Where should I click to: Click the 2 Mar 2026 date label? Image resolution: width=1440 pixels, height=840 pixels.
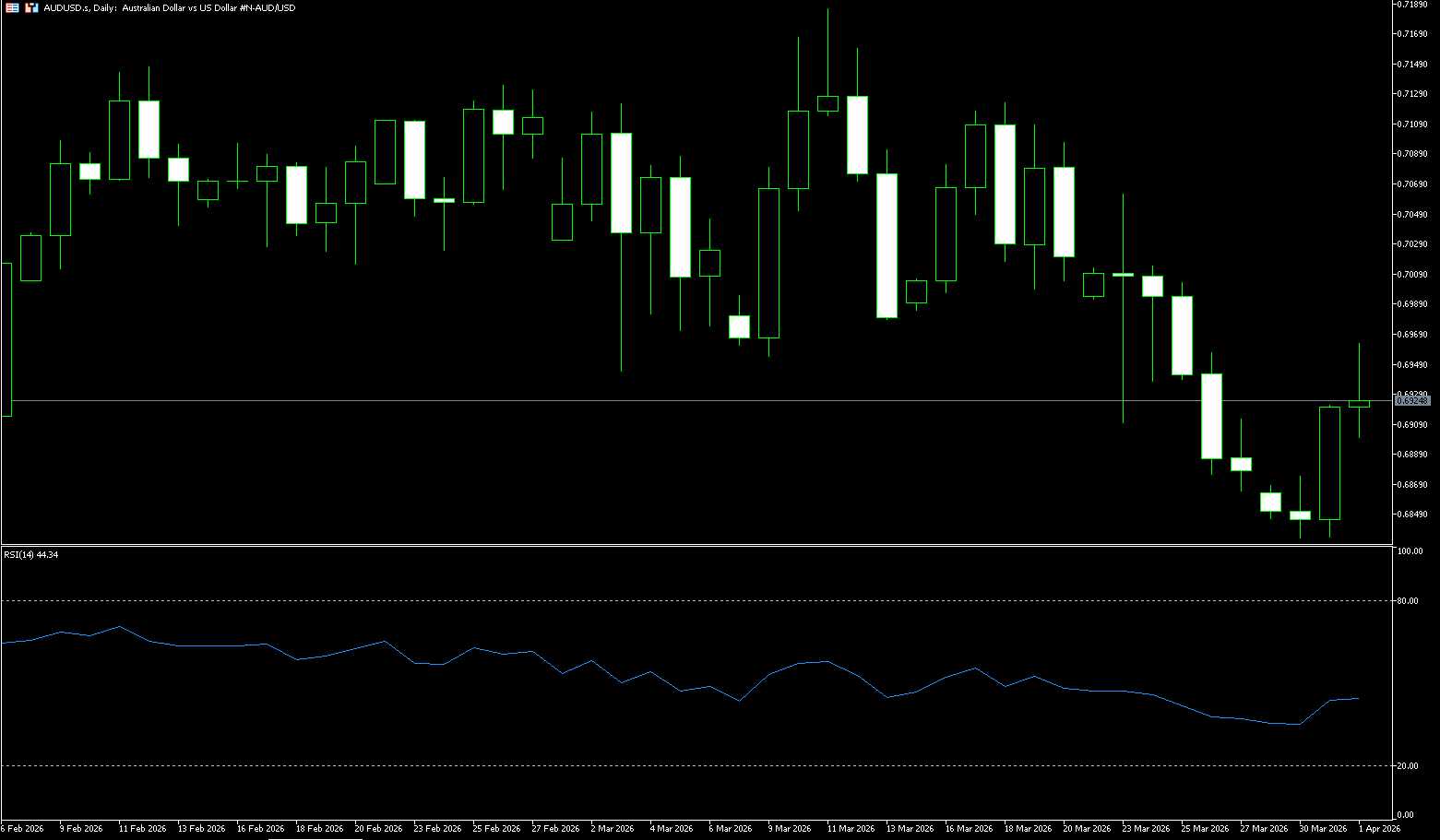[611, 829]
